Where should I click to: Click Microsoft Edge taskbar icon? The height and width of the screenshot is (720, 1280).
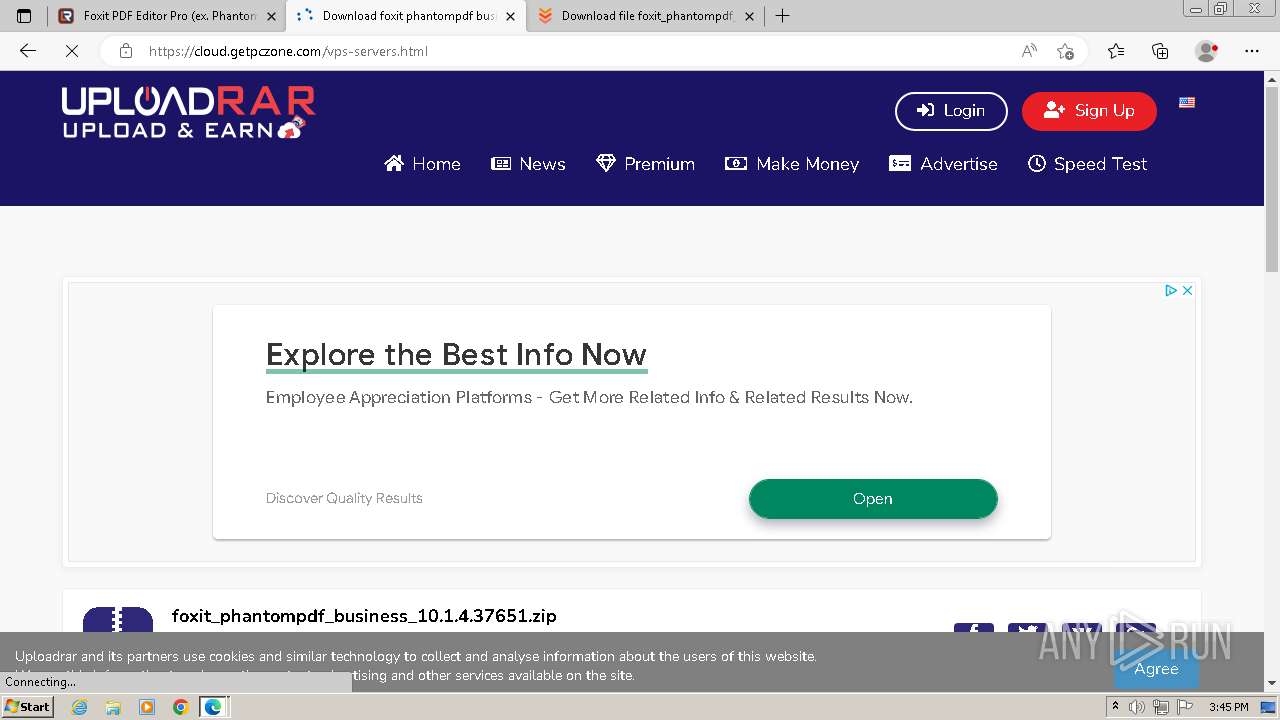[213, 707]
